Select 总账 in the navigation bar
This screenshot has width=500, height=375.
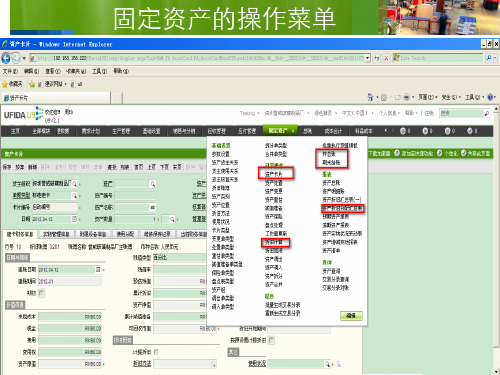(x=307, y=131)
